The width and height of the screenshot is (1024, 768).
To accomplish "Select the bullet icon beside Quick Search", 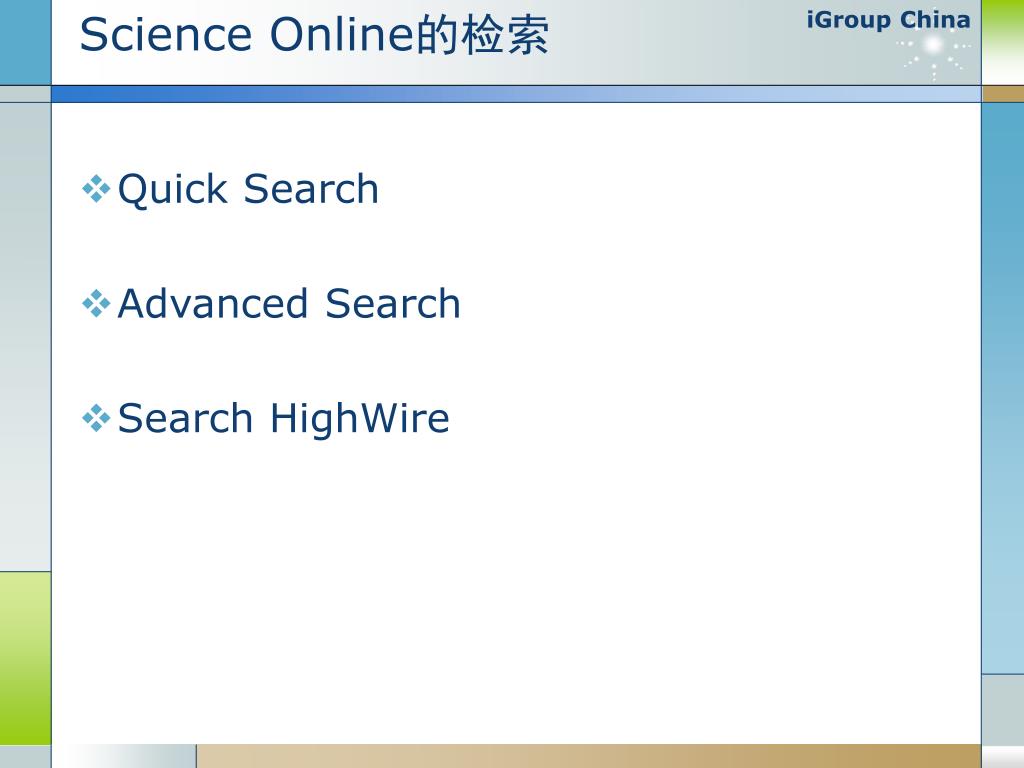I will click(x=96, y=189).
